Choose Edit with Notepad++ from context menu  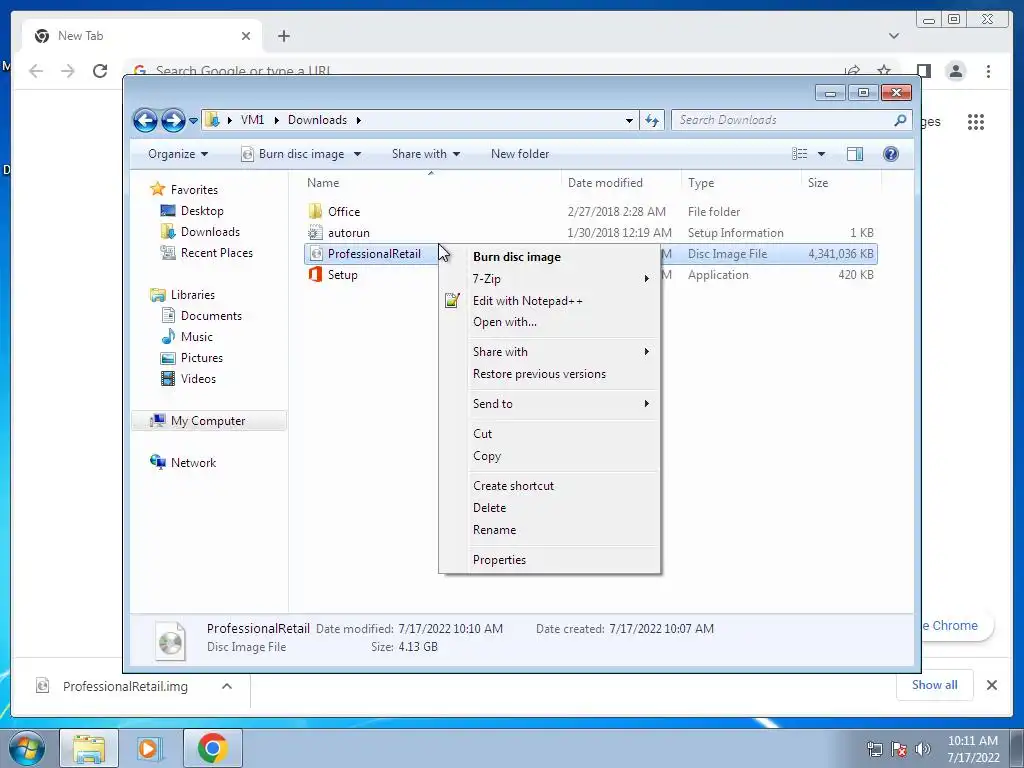528,301
